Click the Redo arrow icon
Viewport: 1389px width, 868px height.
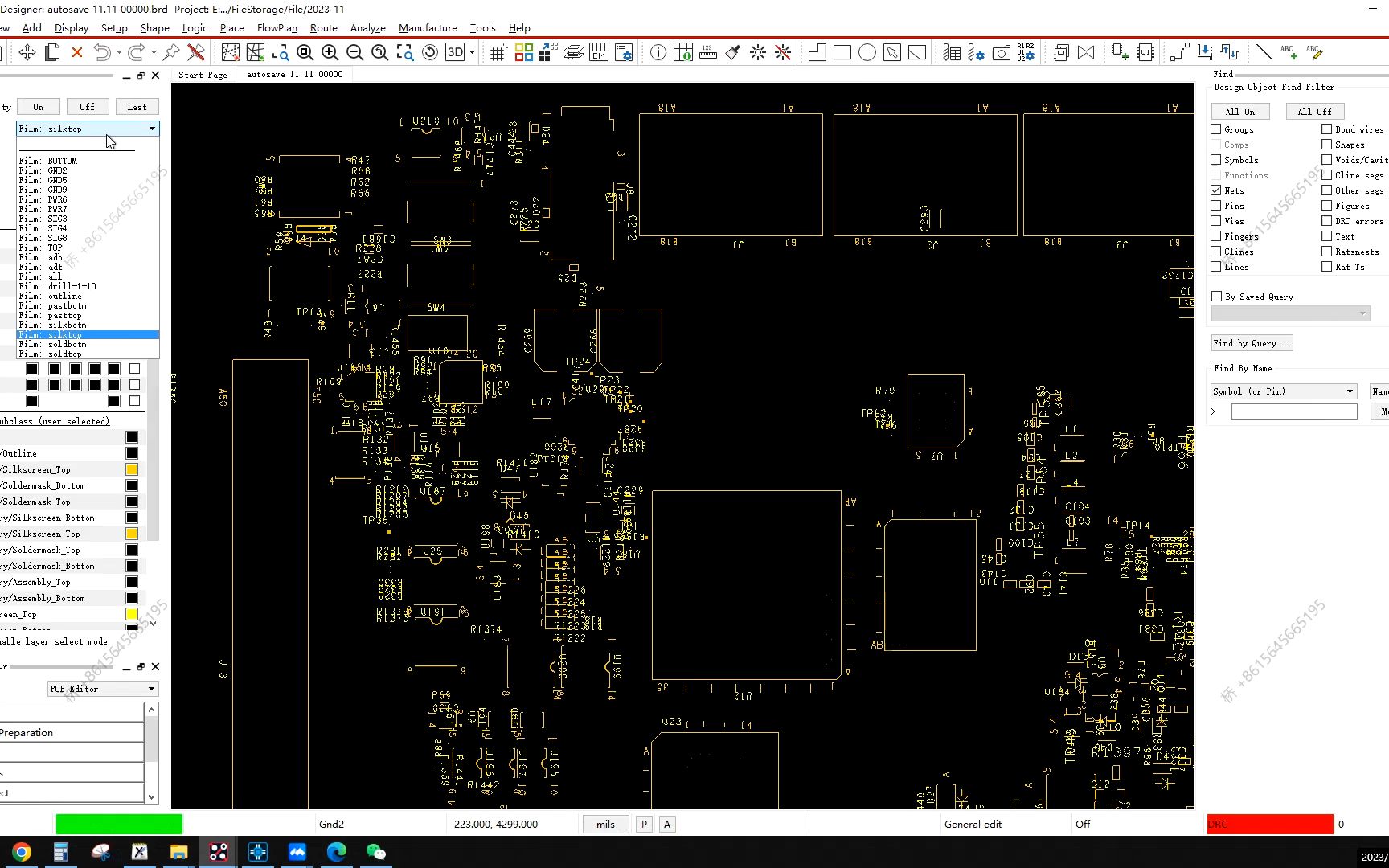(136, 53)
